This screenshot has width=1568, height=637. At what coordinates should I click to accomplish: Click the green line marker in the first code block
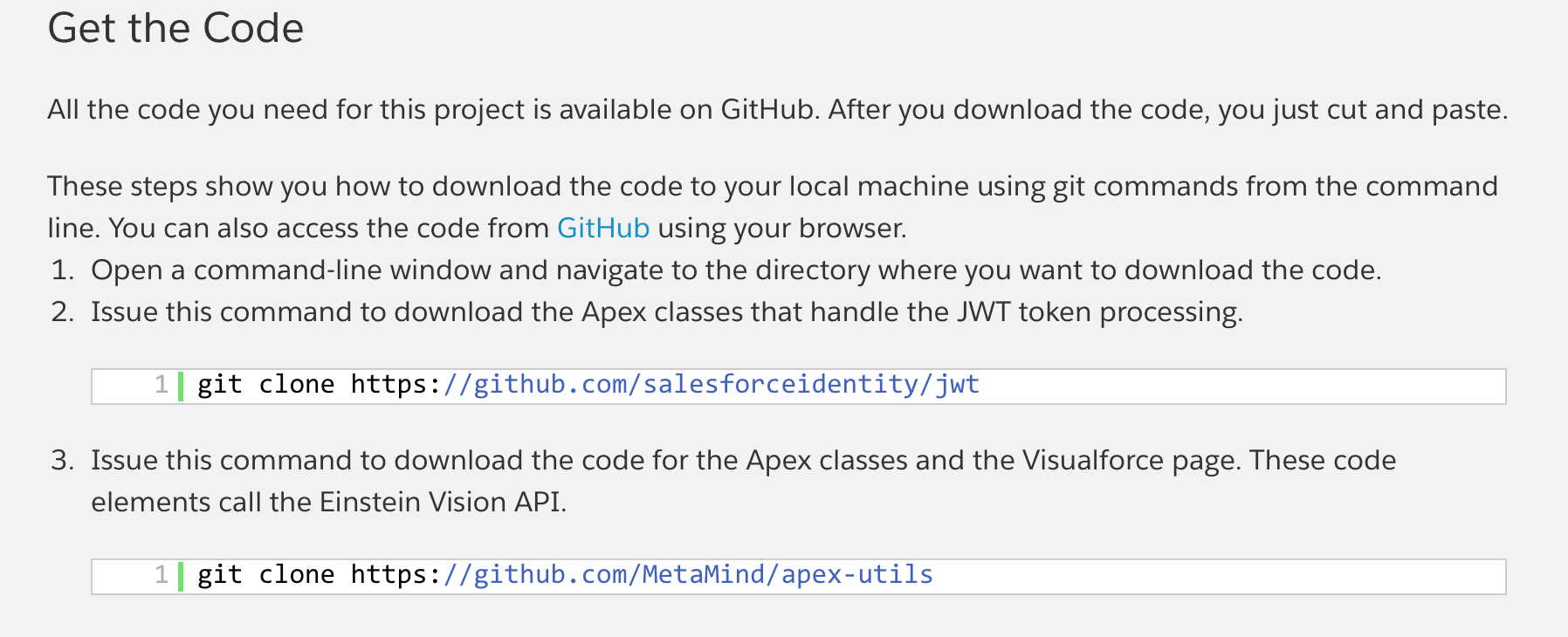click(x=181, y=386)
